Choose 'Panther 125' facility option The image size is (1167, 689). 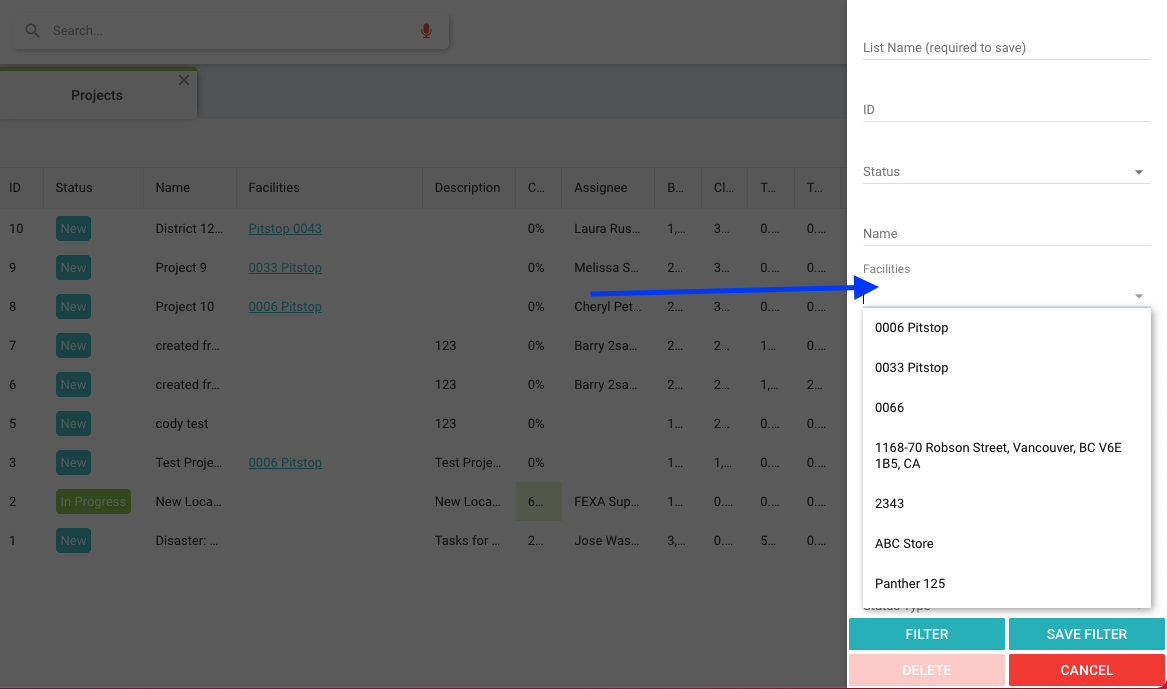tap(909, 584)
